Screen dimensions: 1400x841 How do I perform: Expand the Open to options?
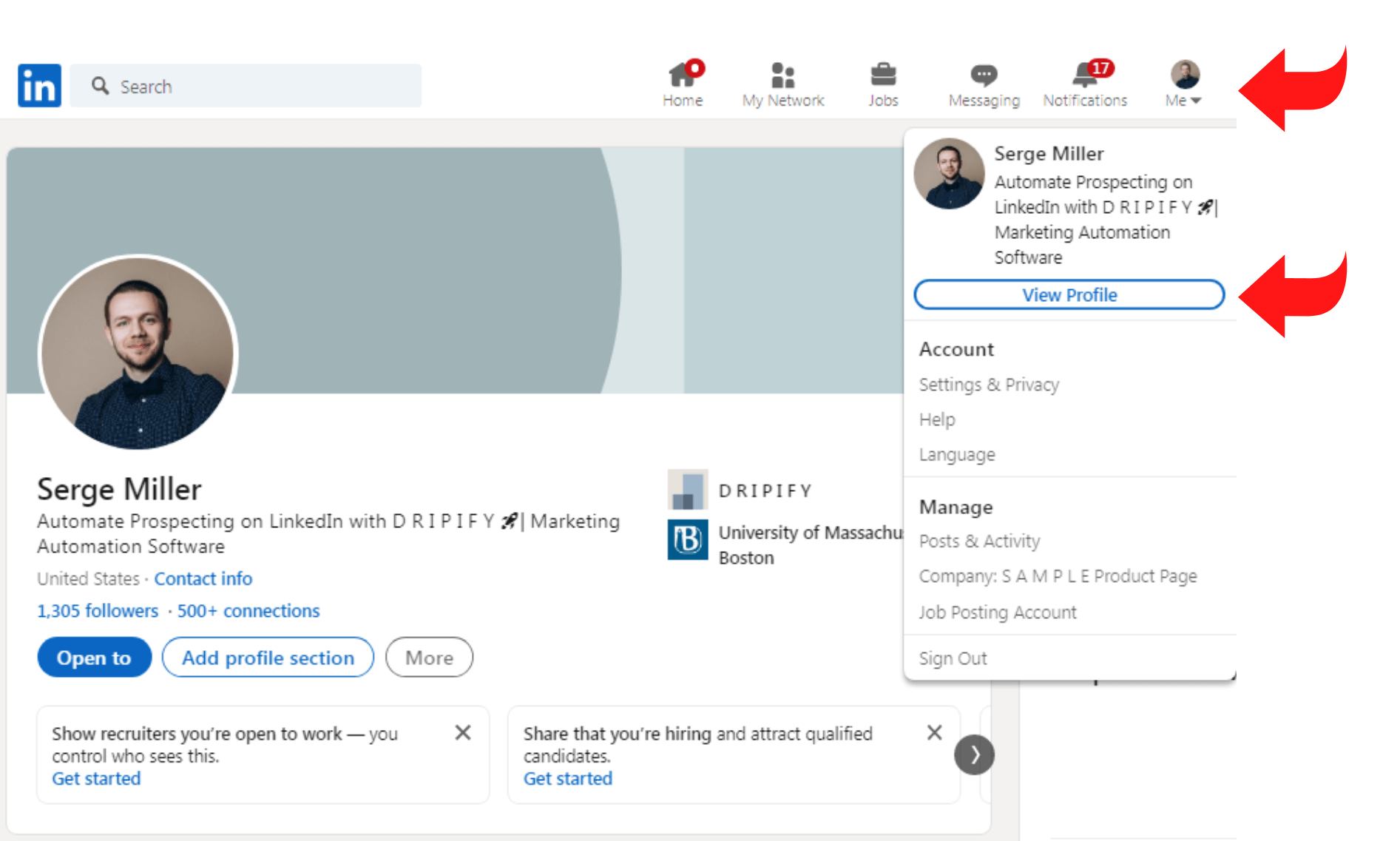pyautogui.click(x=94, y=658)
